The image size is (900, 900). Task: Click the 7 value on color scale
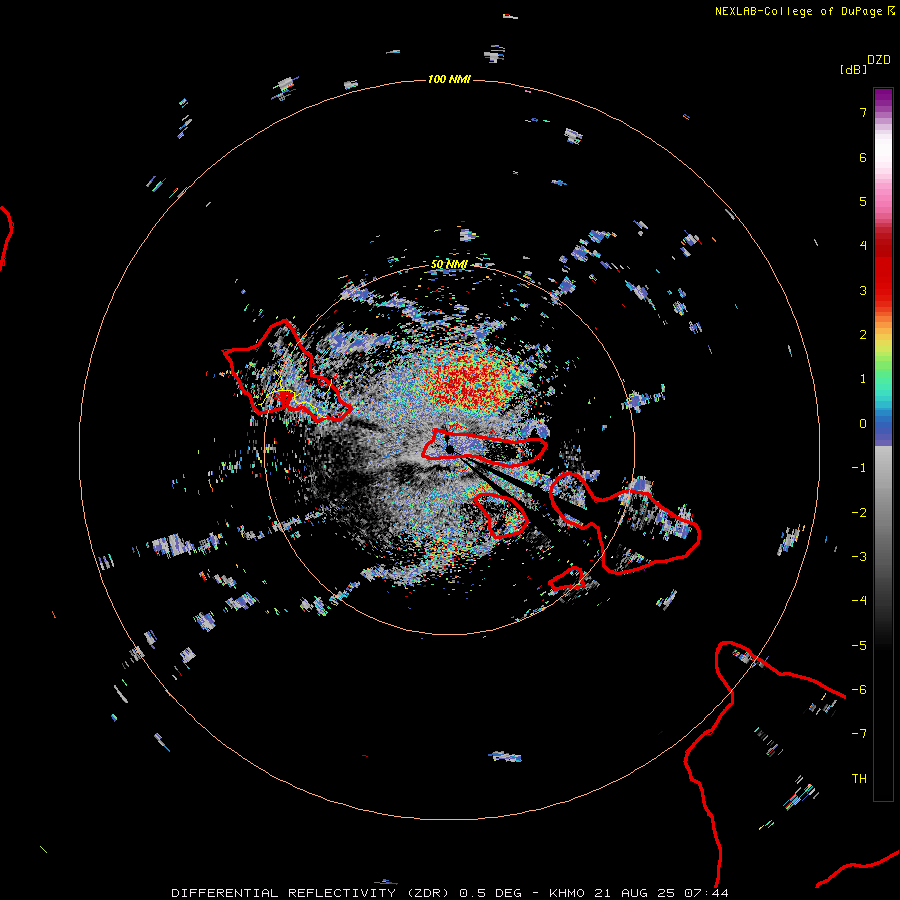point(863,112)
